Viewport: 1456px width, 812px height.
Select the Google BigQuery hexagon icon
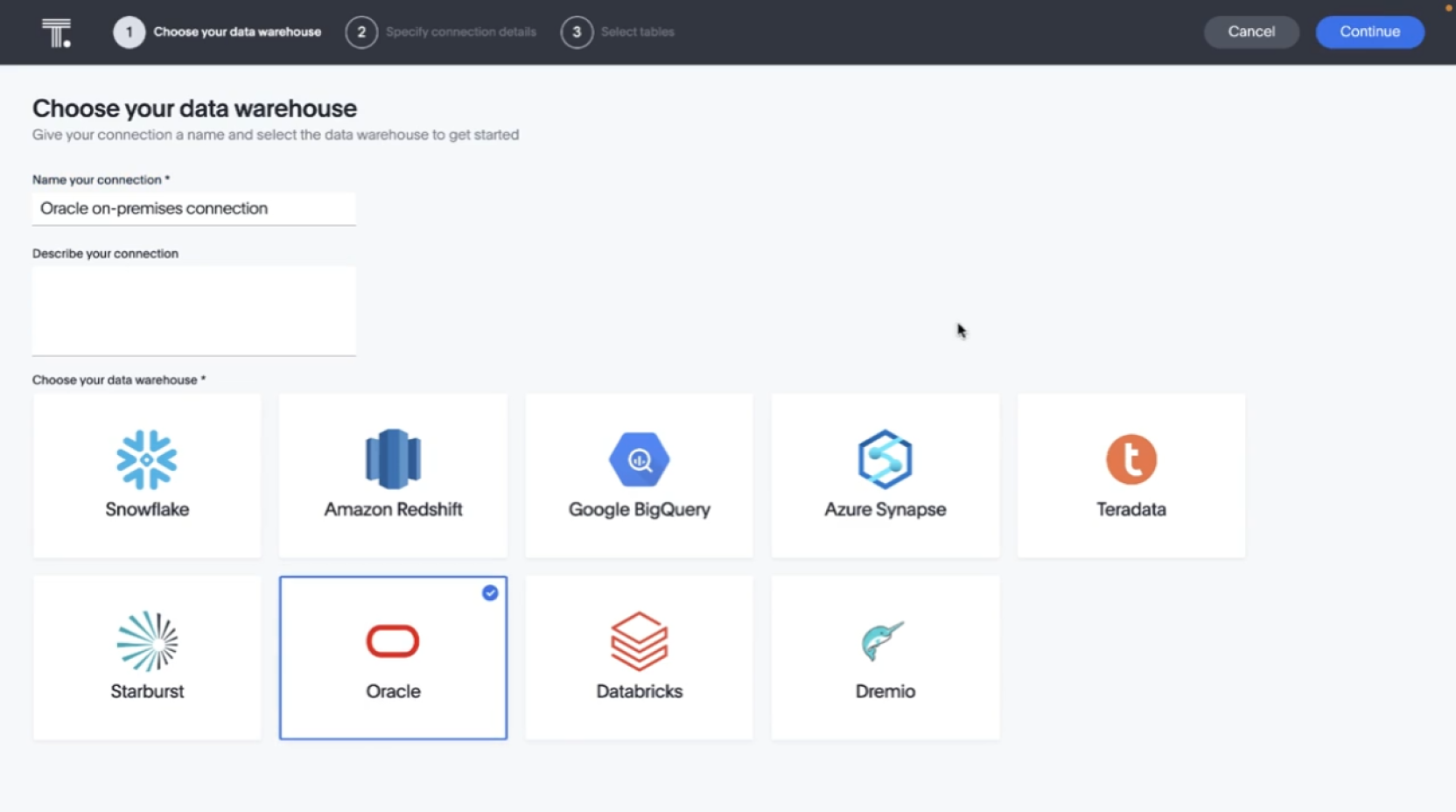[x=640, y=459]
